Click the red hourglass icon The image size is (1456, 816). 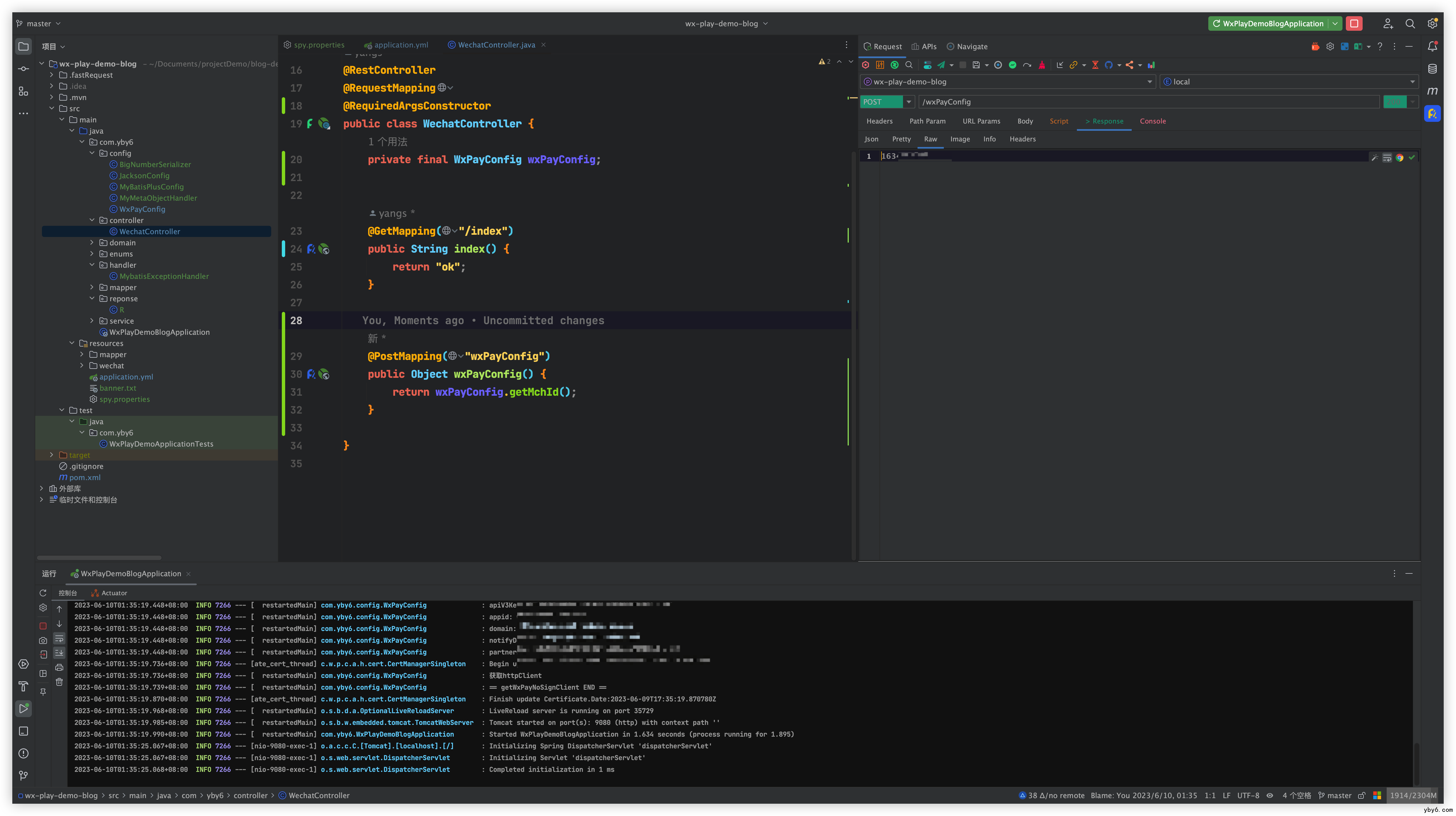[1095, 65]
